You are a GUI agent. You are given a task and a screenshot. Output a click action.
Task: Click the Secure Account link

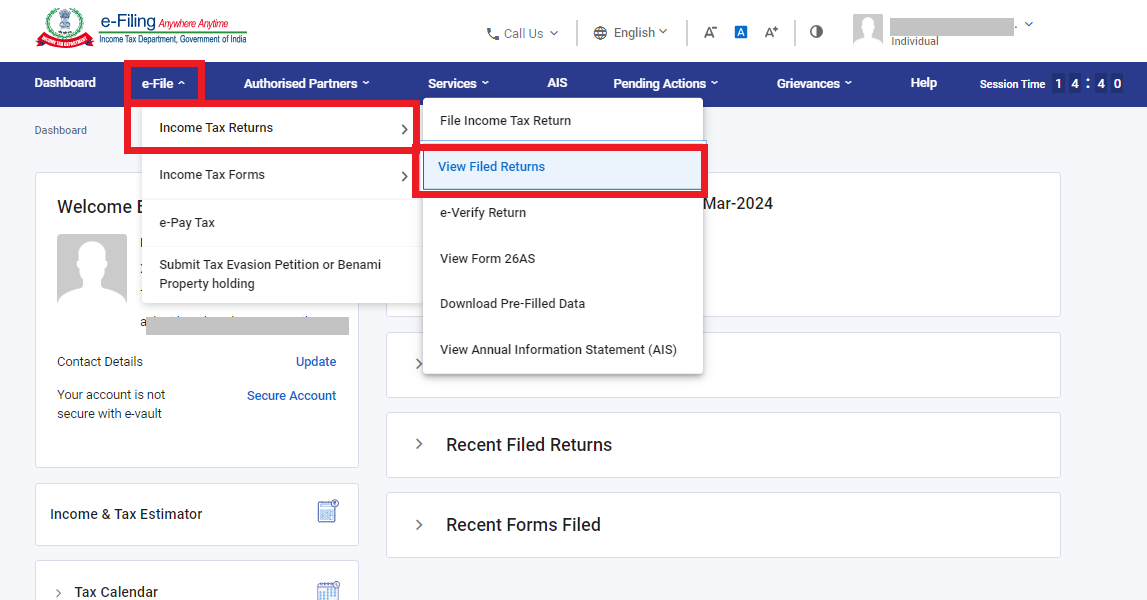click(x=291, y=396)
